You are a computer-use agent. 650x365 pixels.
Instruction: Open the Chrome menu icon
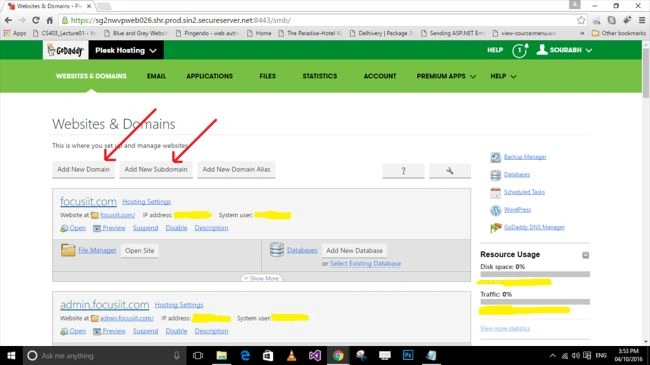coord(642,20)
